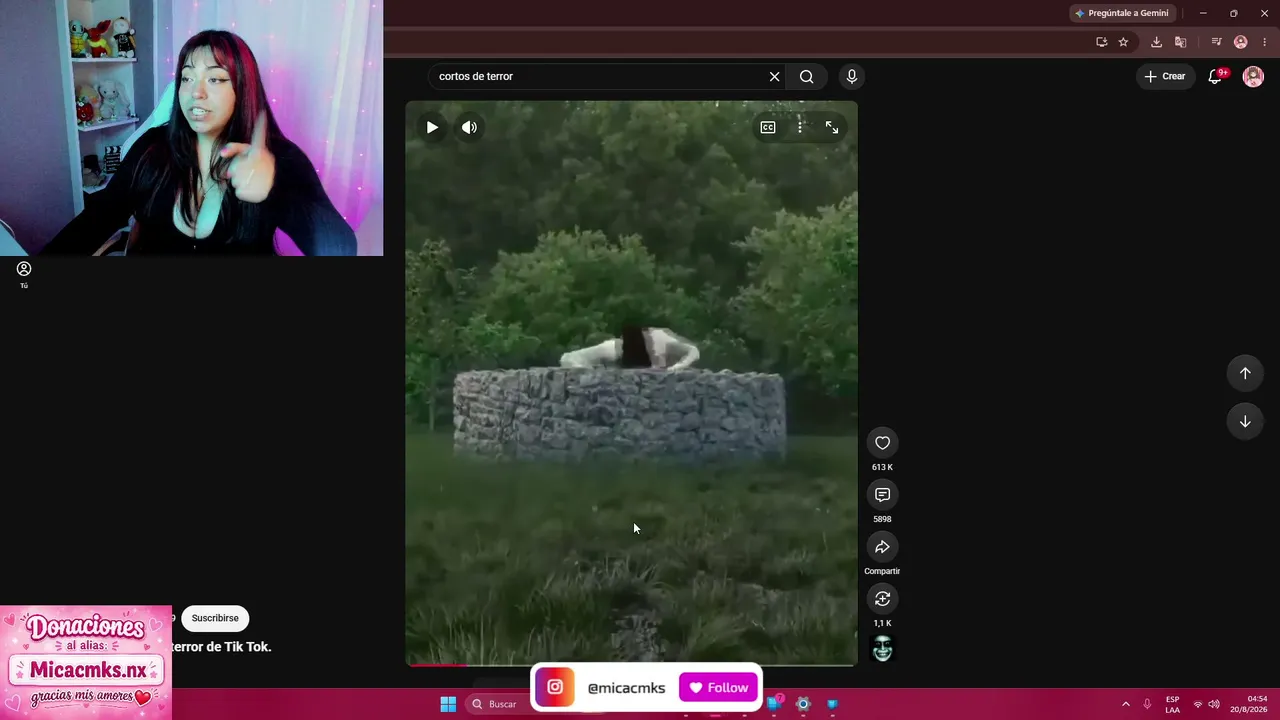Viewport: 1280px width, 720px height.
Task: Switch the ESP LAA keyboard language
Action: (1173, 704)
